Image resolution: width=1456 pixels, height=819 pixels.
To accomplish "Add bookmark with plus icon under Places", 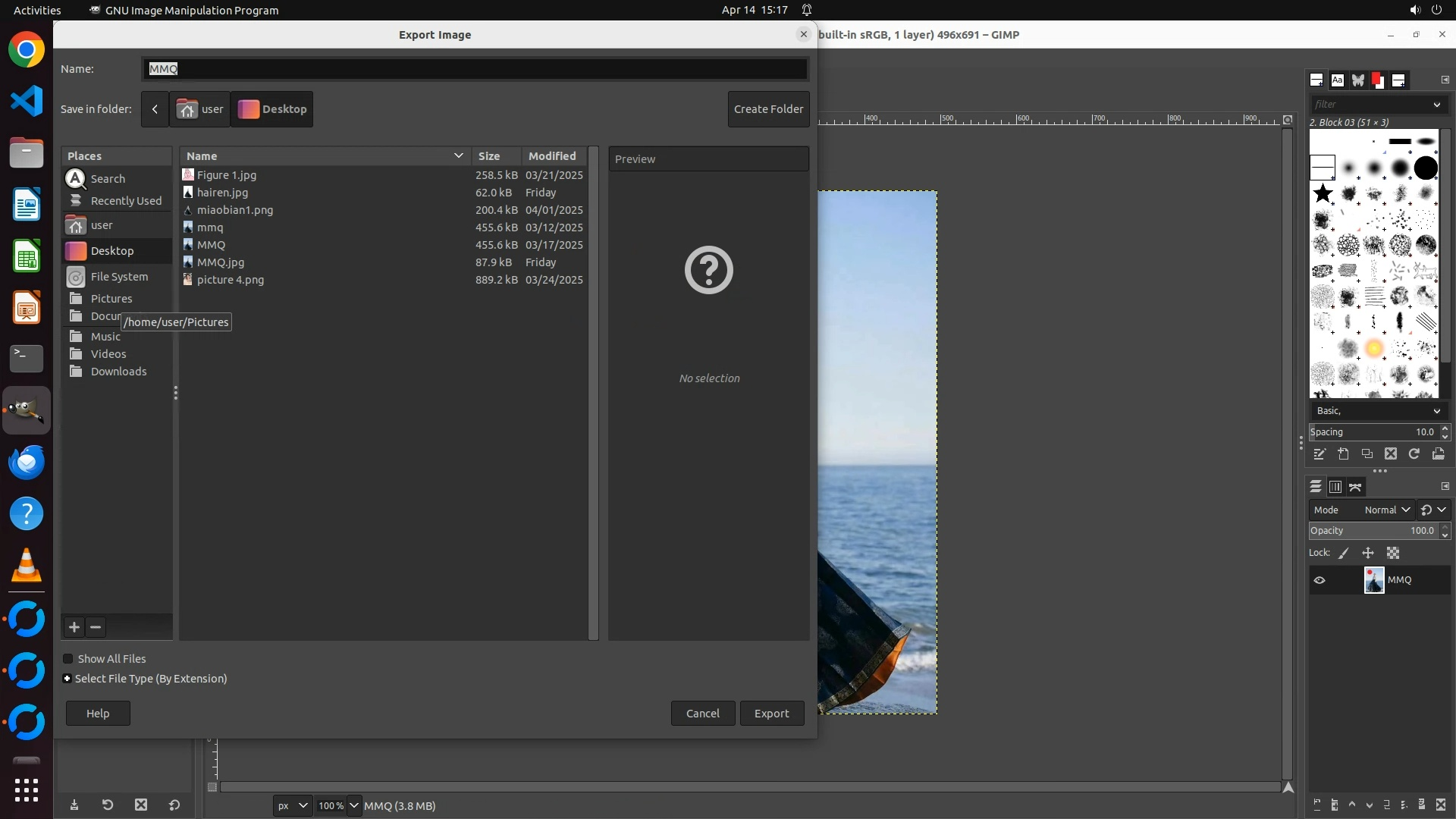I will (74, 627).
